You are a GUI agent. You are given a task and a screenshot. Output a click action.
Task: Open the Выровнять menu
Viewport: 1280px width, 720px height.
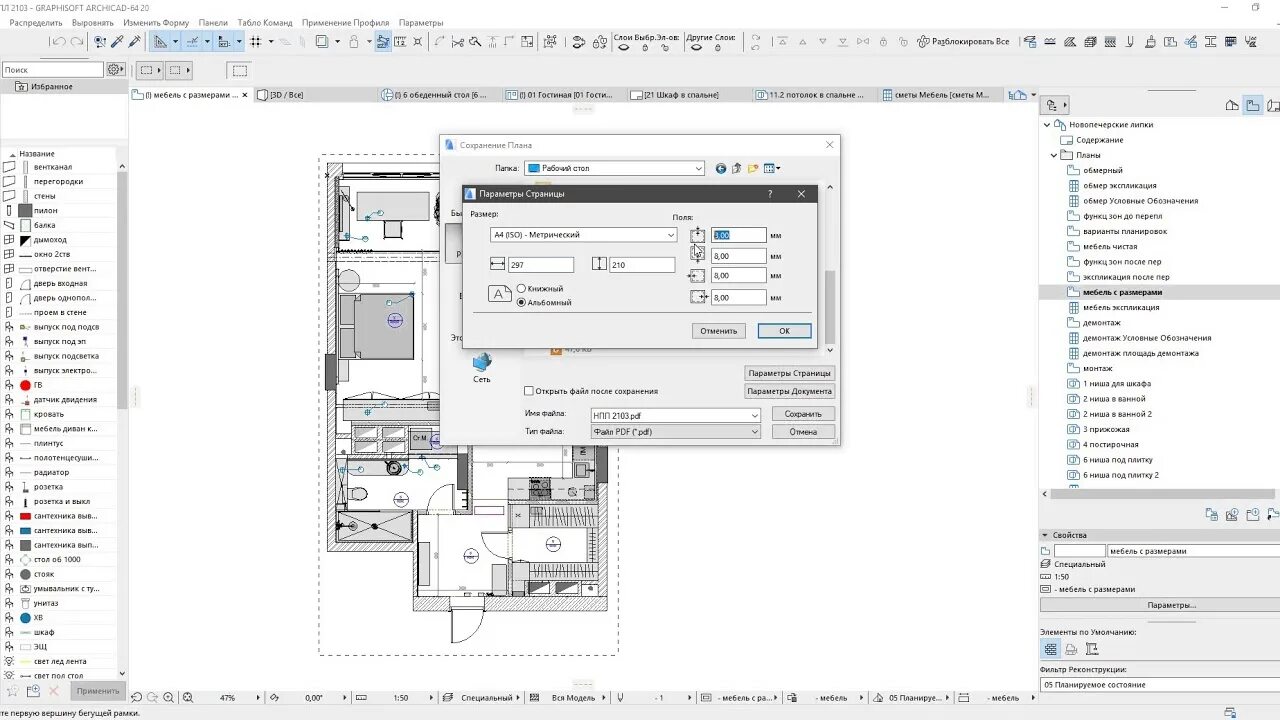point(93,23)
